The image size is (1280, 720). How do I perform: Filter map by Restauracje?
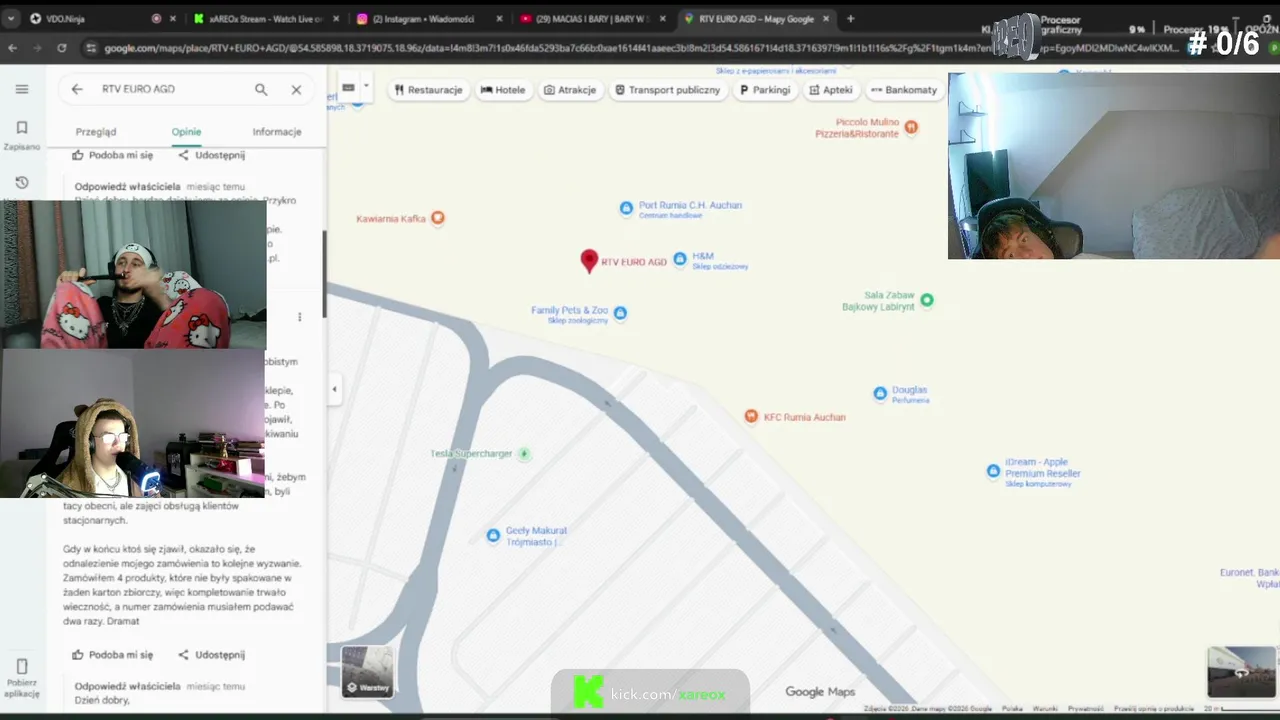(429, 90)
